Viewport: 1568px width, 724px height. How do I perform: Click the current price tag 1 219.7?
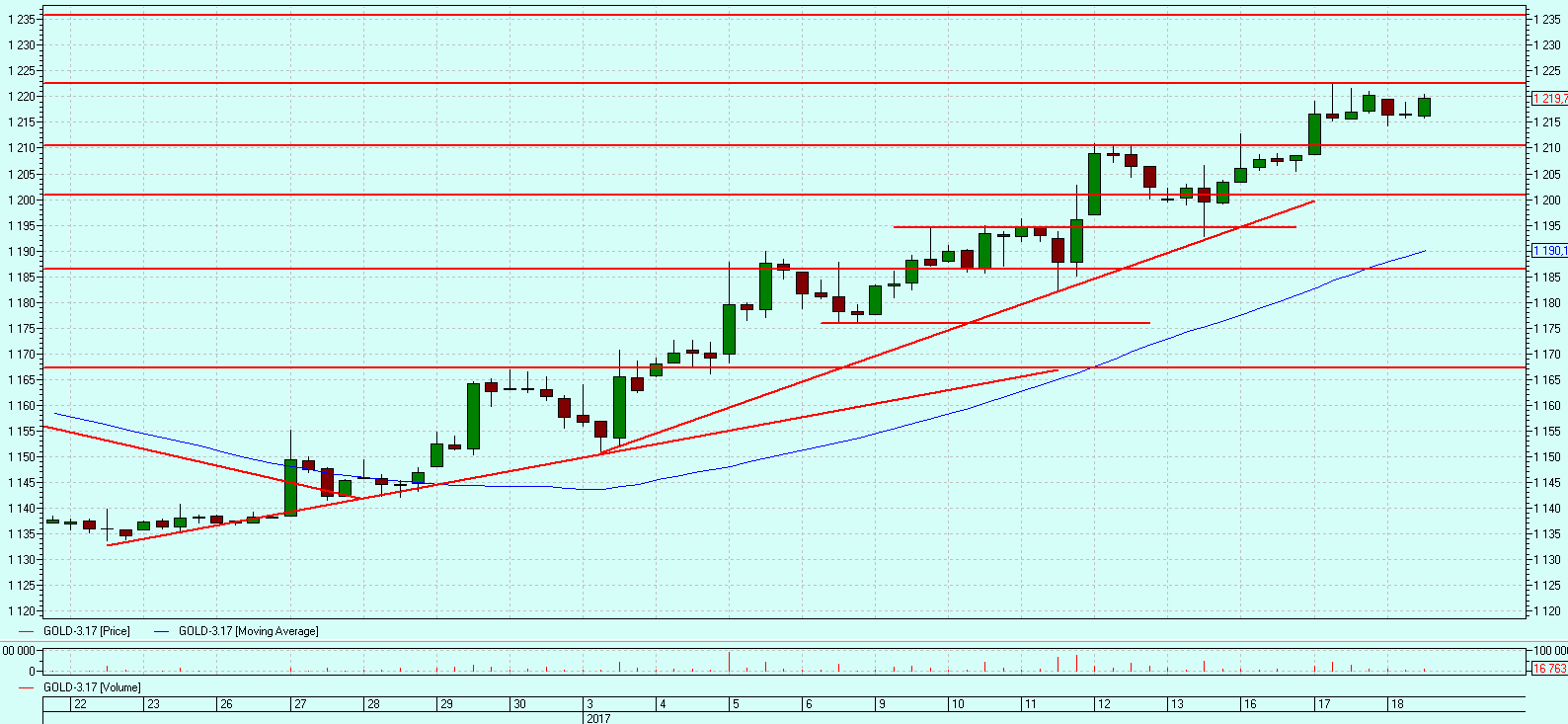coord(1549,98)
